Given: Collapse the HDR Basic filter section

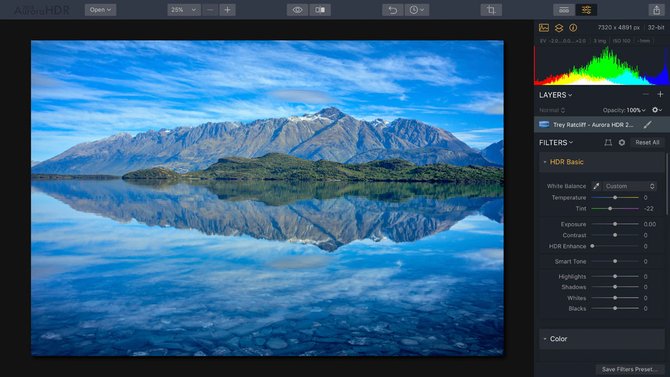Looking at the screenshot, I should coord(602,162).
